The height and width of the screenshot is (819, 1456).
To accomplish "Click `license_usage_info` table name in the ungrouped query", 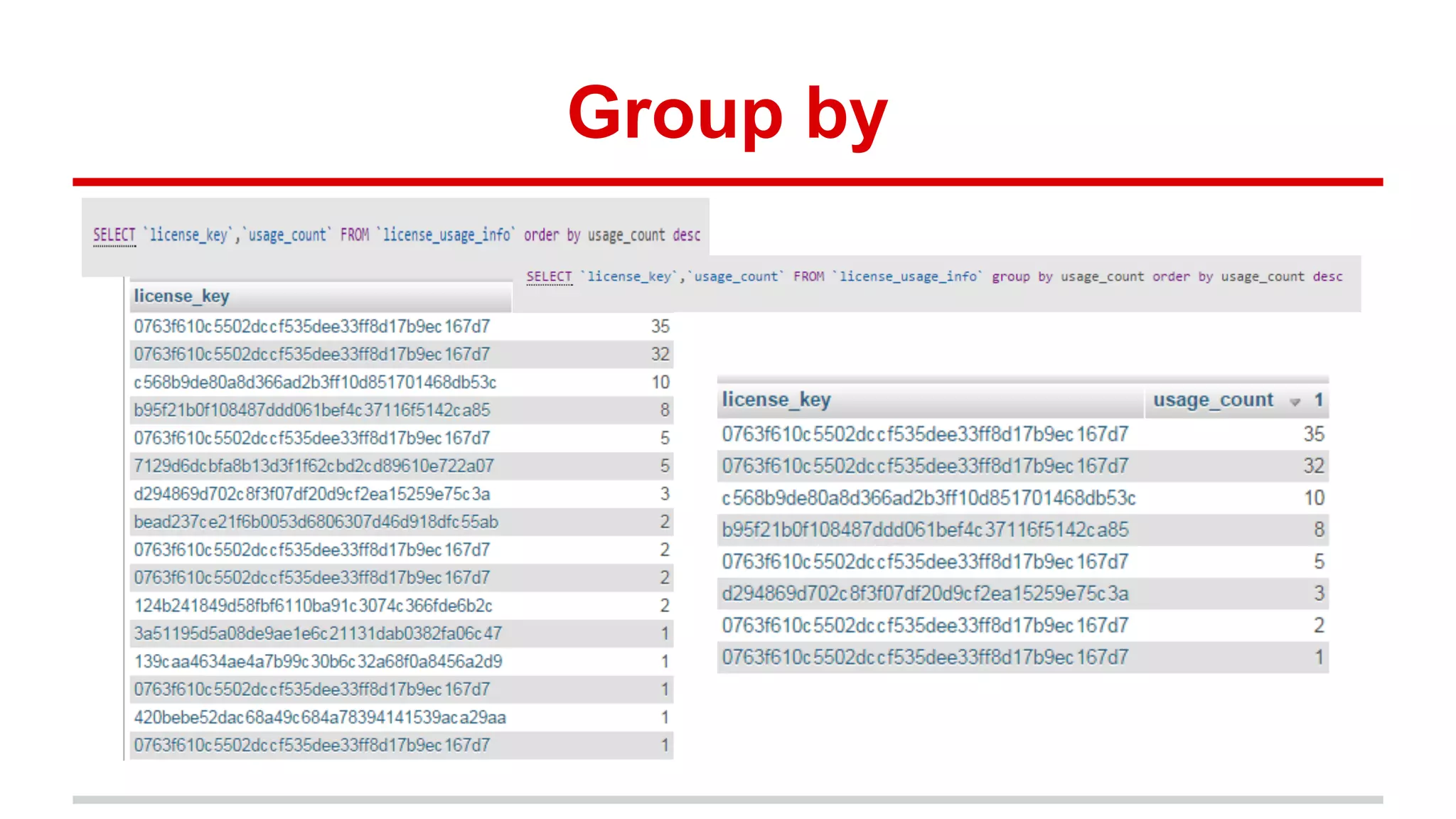I will (446, 235).
